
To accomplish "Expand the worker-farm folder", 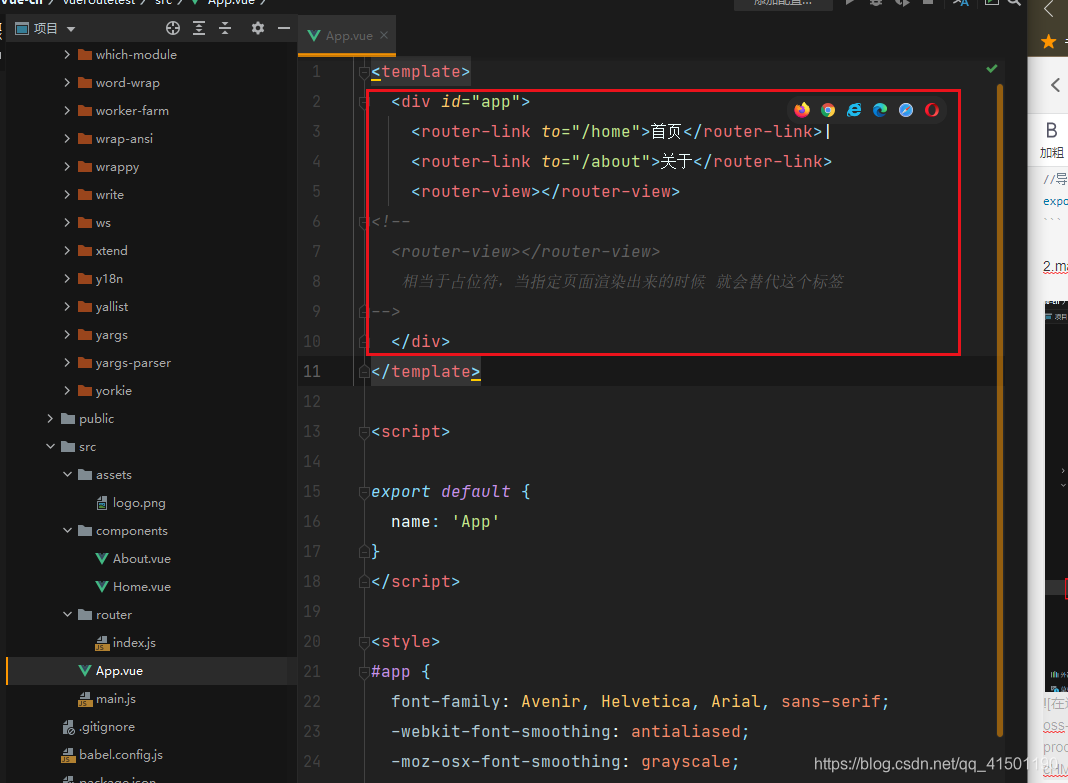I will tap(67, 110).
